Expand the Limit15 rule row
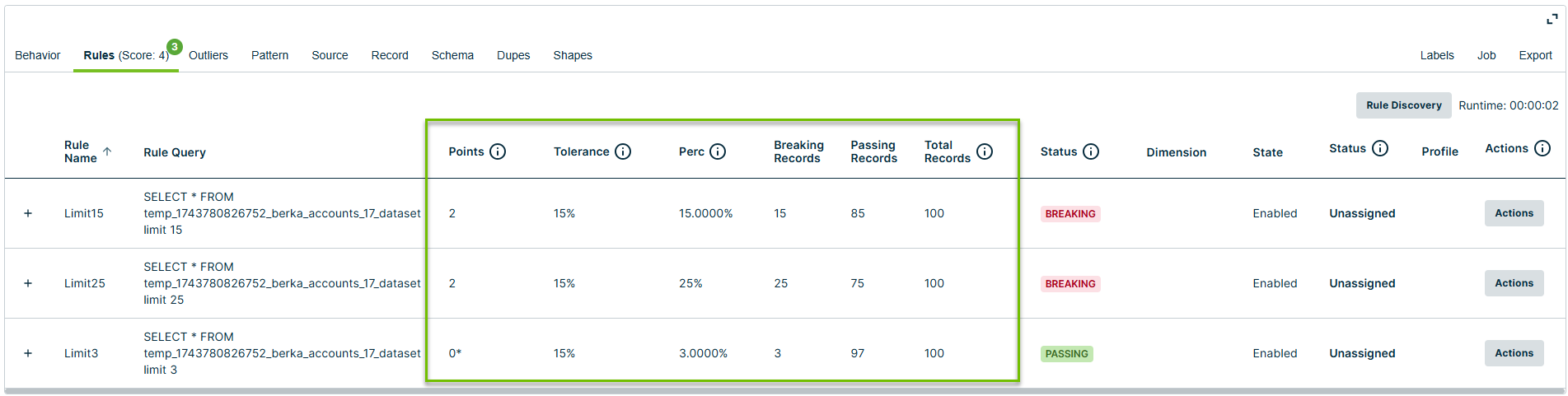This screenshot has width=1568, height=396. tap(28, 213)
